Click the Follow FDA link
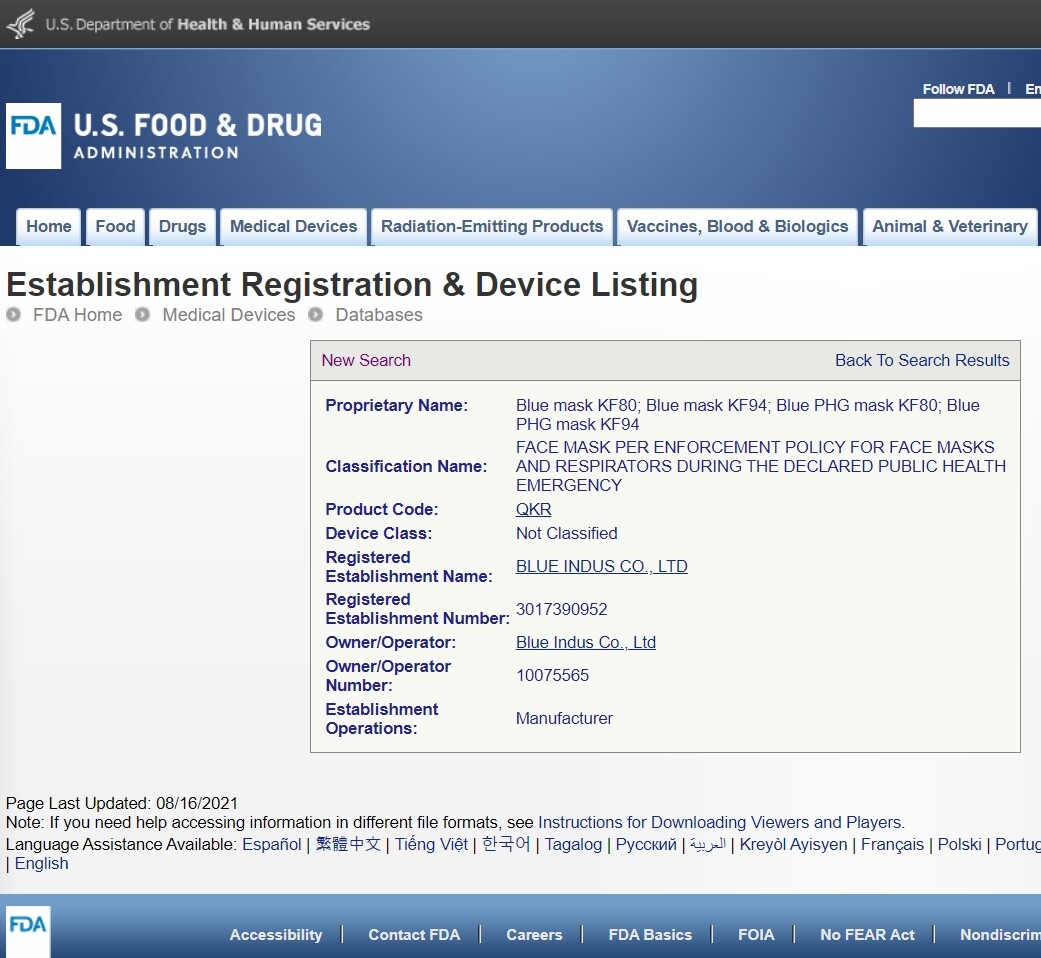Image resolution: width=1041 pixels, height=958 pixels. (958, 89)
